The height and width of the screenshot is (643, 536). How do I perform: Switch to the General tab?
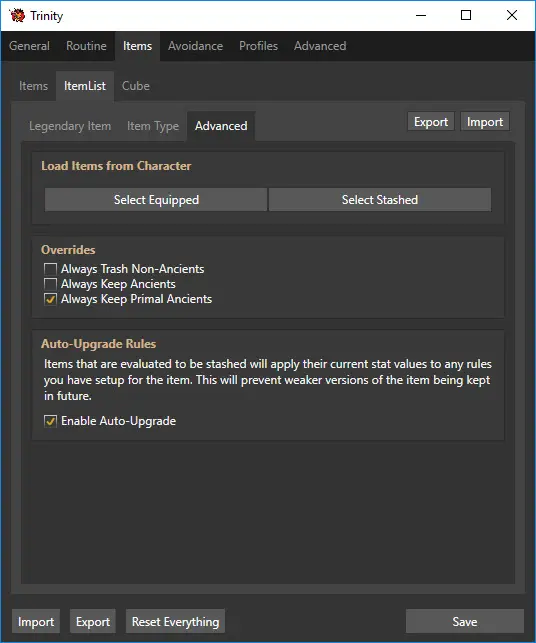coord(29,46)
